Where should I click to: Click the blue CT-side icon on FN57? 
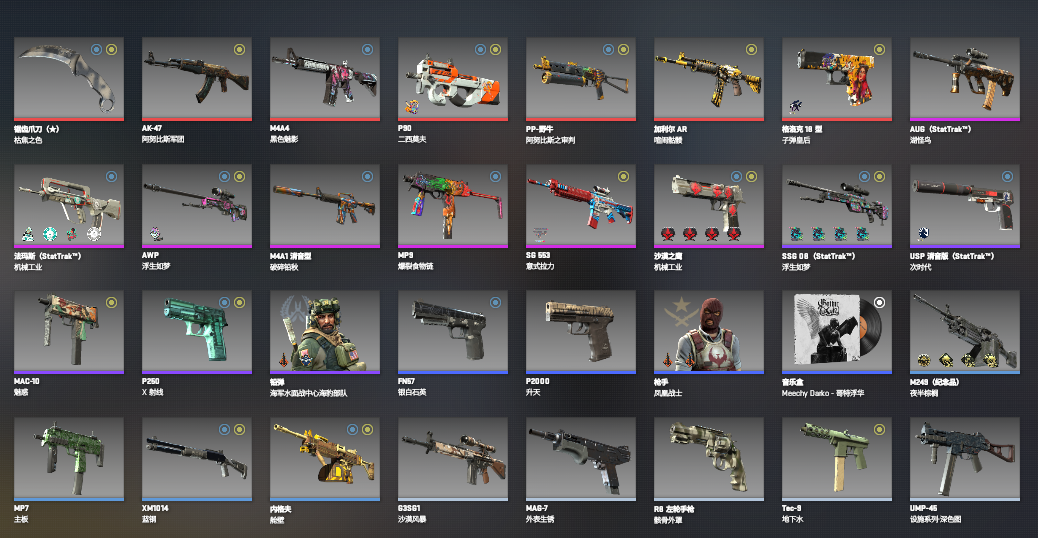[x=495, y=302]
